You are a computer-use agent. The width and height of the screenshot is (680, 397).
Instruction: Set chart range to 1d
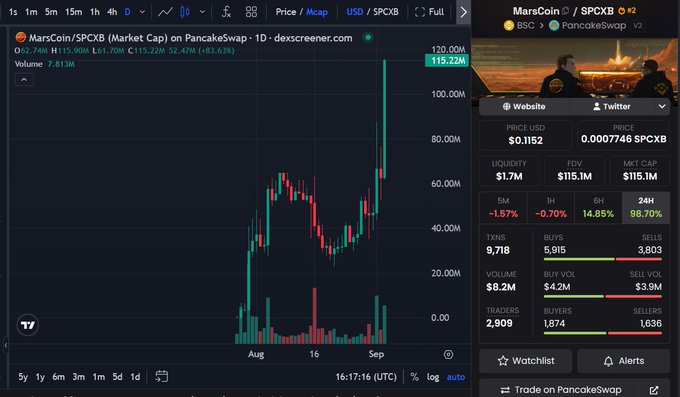(x=135, y=377)
